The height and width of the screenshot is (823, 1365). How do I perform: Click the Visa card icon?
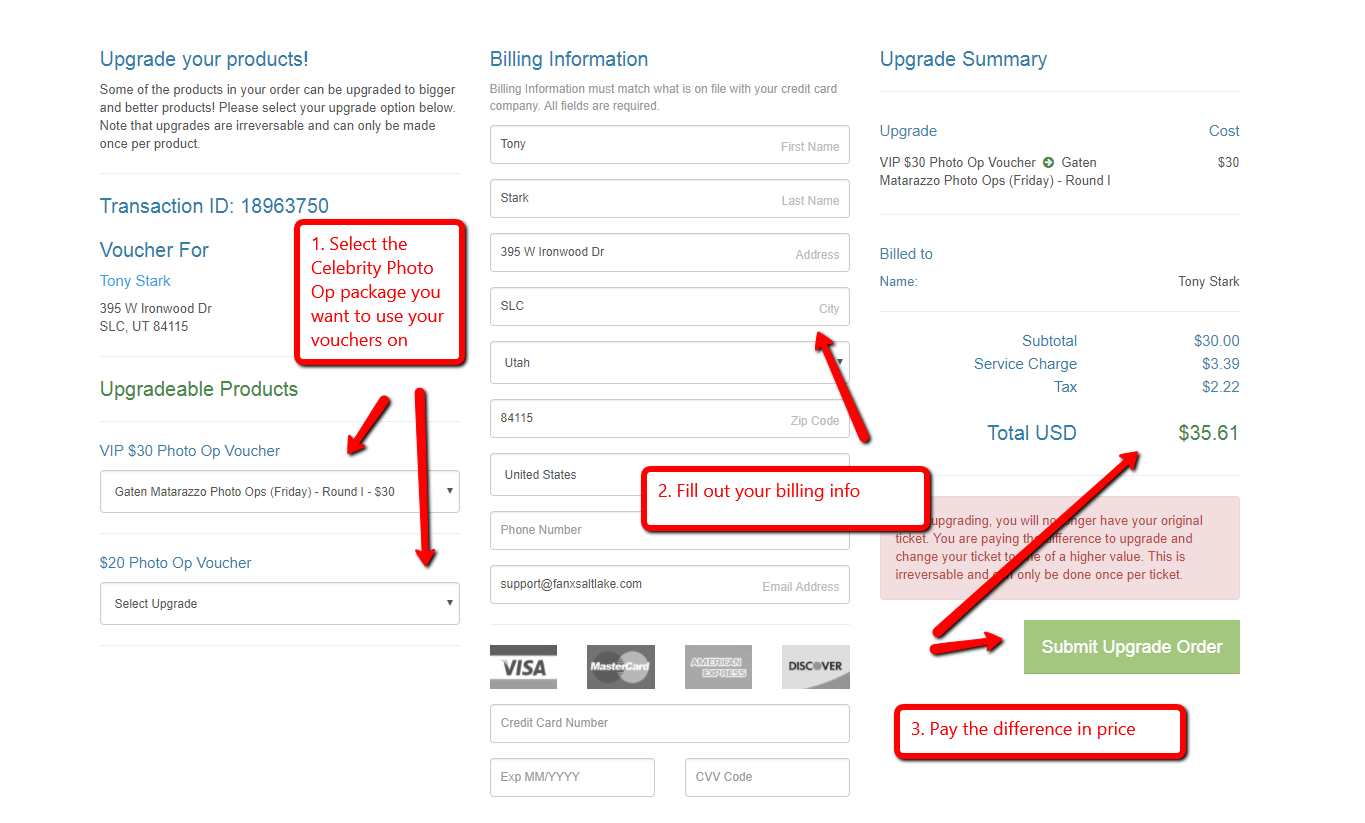[x=523, y=667]
